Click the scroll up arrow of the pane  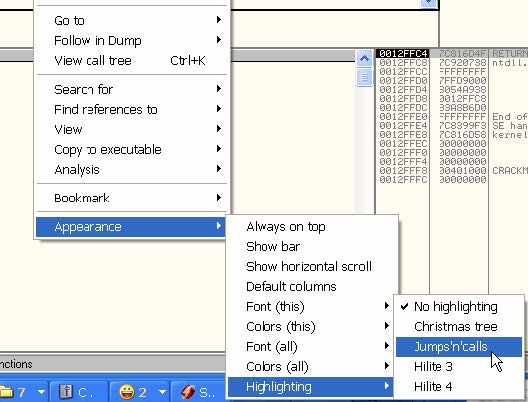[x=364, y=59]
